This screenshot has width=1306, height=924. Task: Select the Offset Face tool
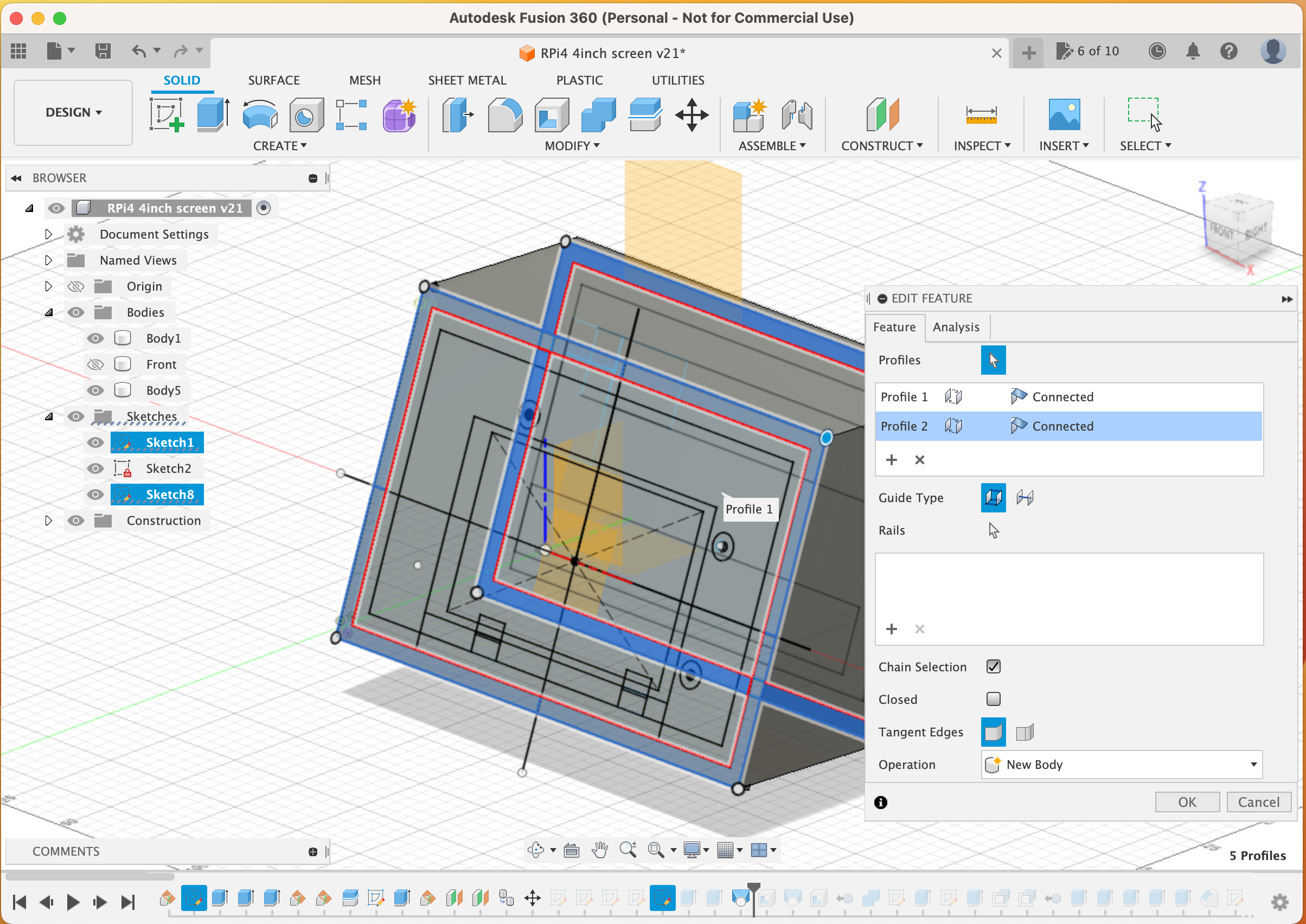pos(645,114)
